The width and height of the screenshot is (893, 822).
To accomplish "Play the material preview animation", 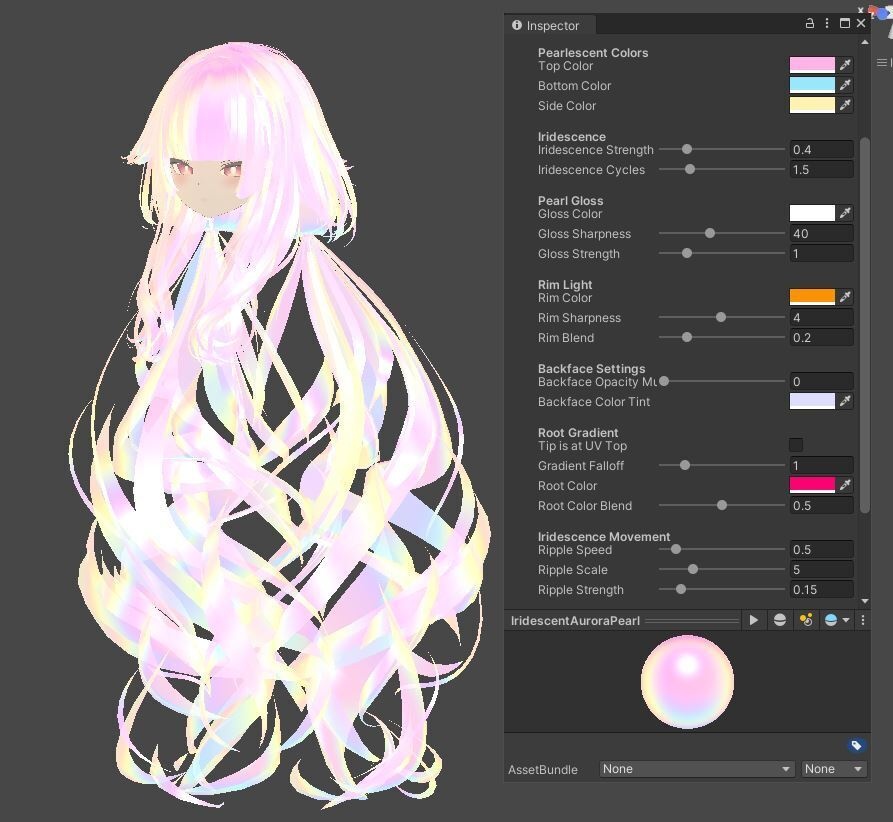I will pos(753,620).
